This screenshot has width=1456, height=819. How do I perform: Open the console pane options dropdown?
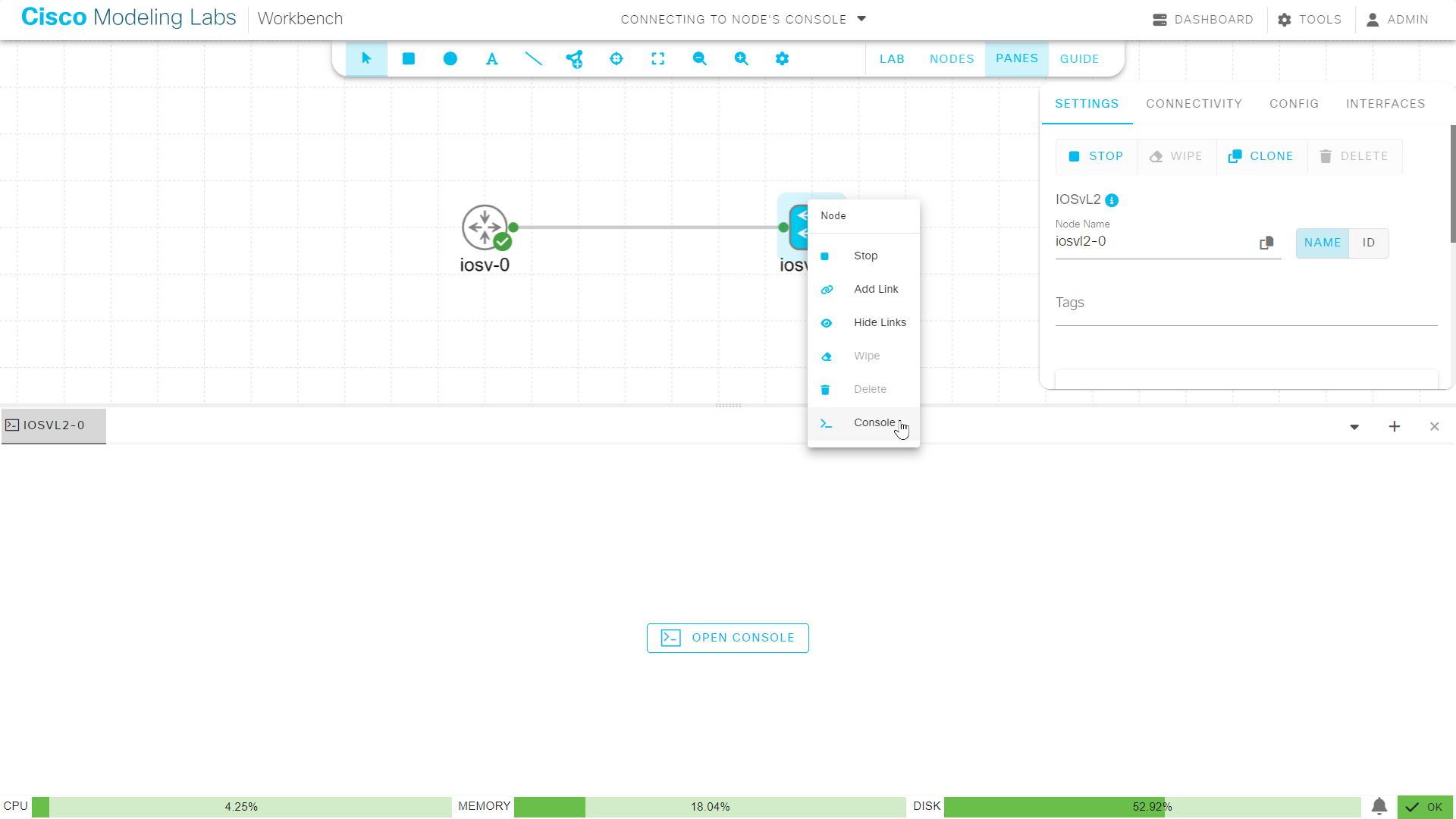[1354, 426]
